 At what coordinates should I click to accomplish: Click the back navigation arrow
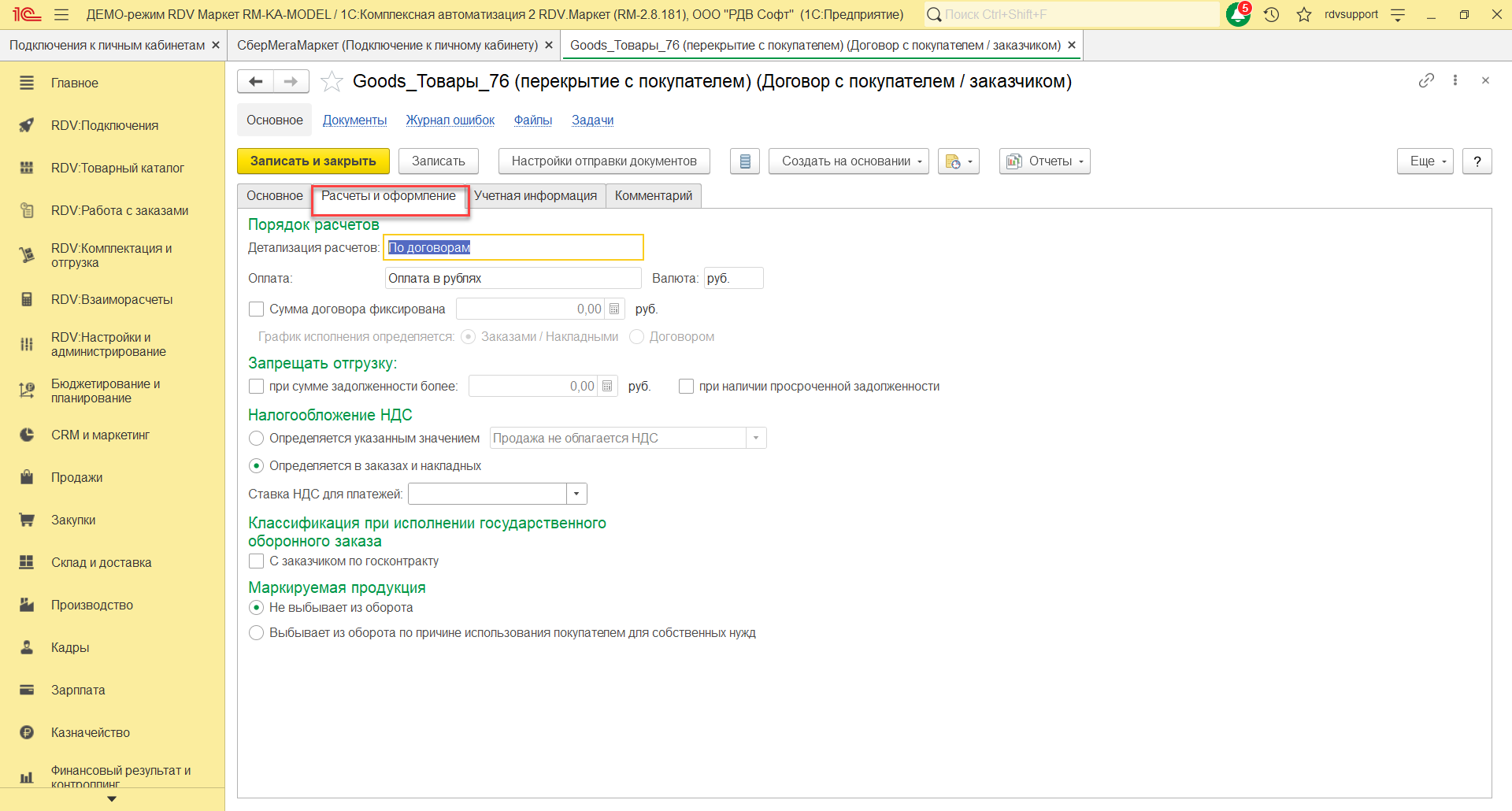[255, 81]
